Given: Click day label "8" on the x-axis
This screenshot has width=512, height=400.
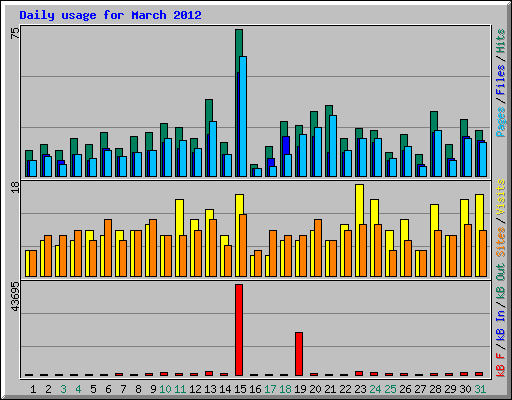Looking at the screenshot, I should (x=138, y=389).
